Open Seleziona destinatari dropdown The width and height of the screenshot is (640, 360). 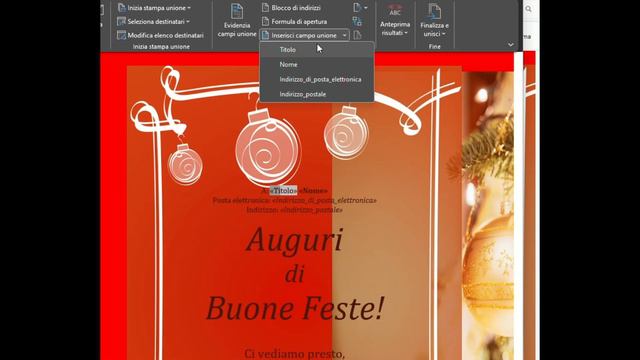153,22
